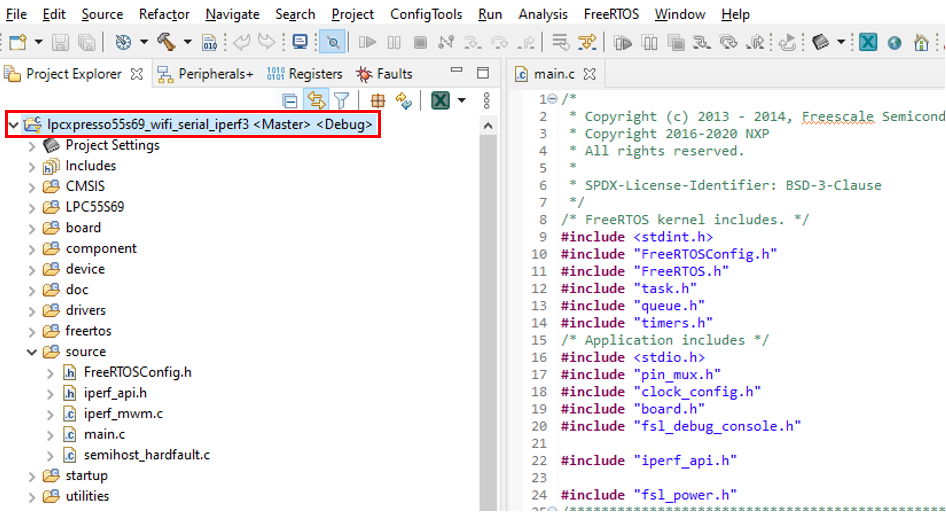946x523 pixels.
Task: Click the orange grid icon in Project Explorer
Action: (378, 100)
